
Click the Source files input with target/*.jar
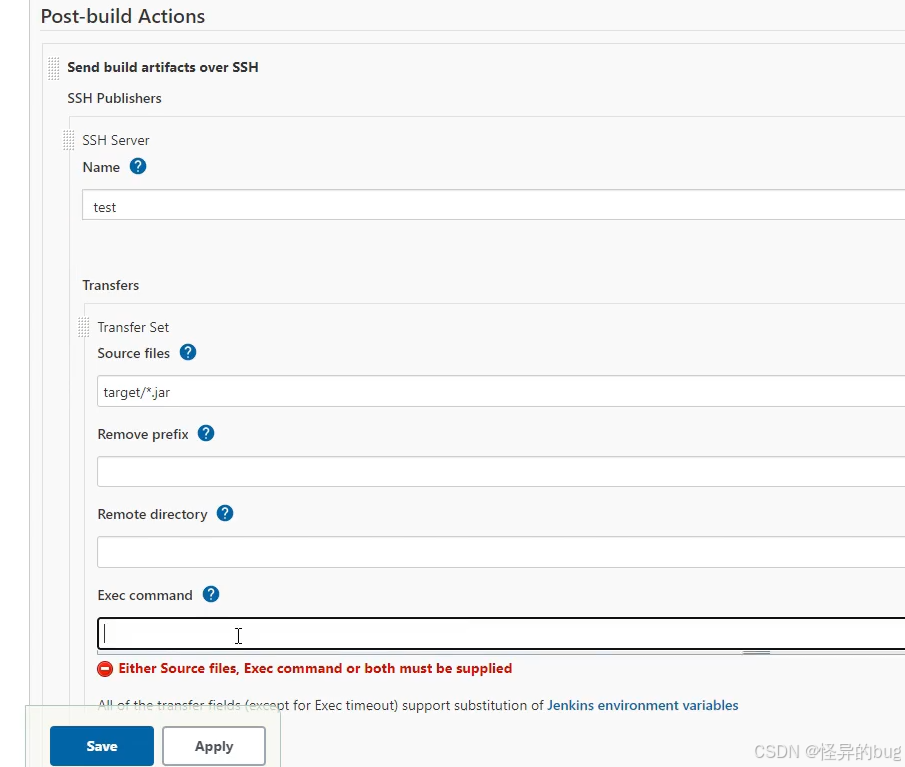click(500, 392)
